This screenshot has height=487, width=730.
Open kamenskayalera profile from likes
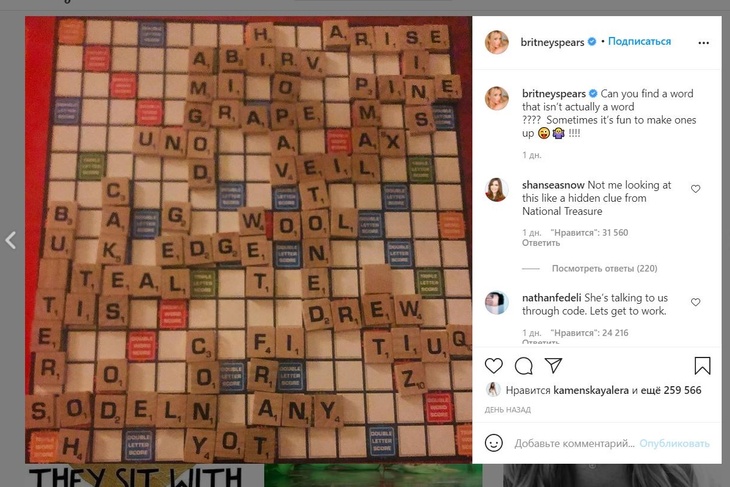tap(591, 390)
